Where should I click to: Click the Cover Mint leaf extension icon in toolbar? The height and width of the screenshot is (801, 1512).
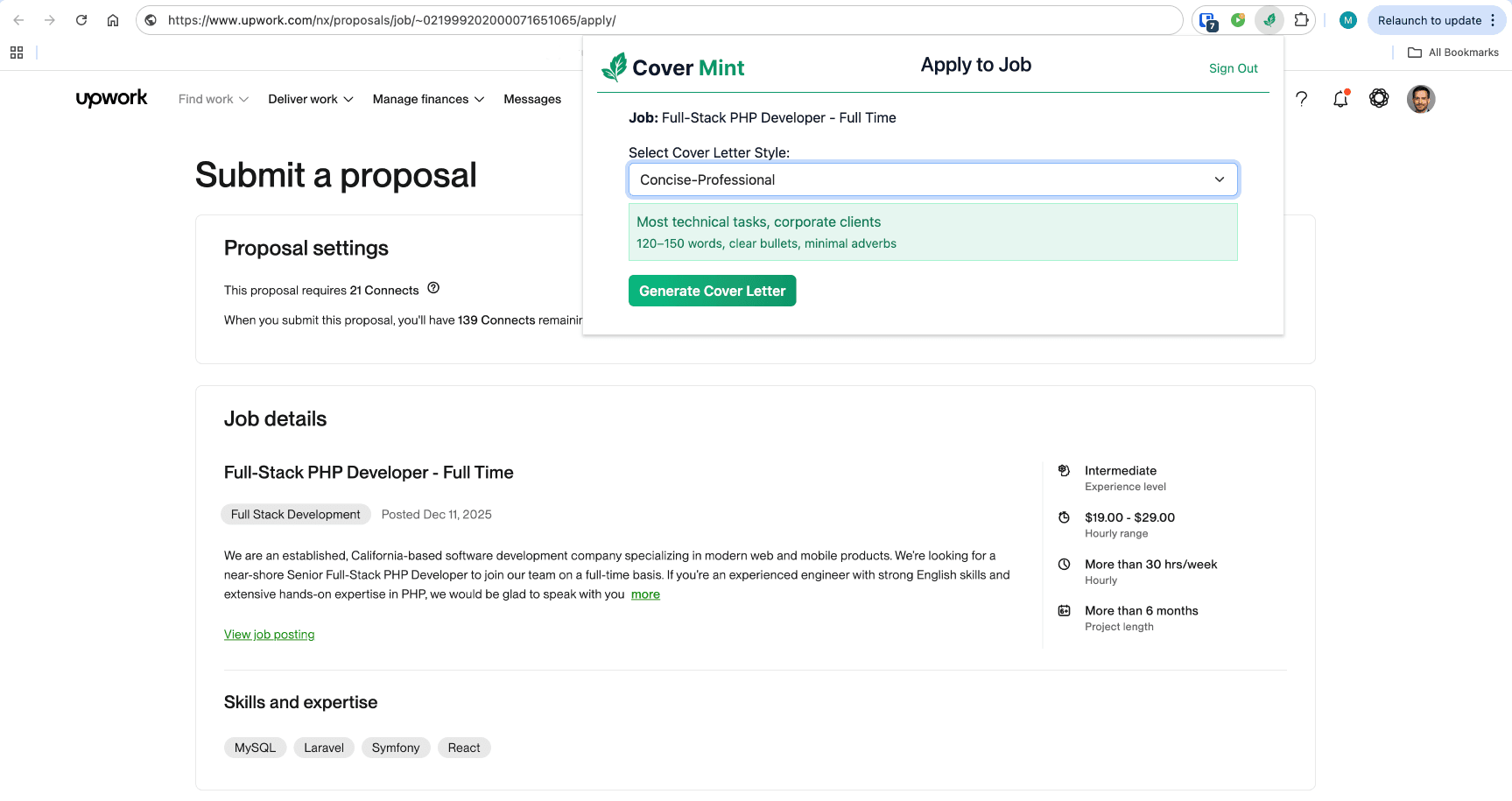1269,19
